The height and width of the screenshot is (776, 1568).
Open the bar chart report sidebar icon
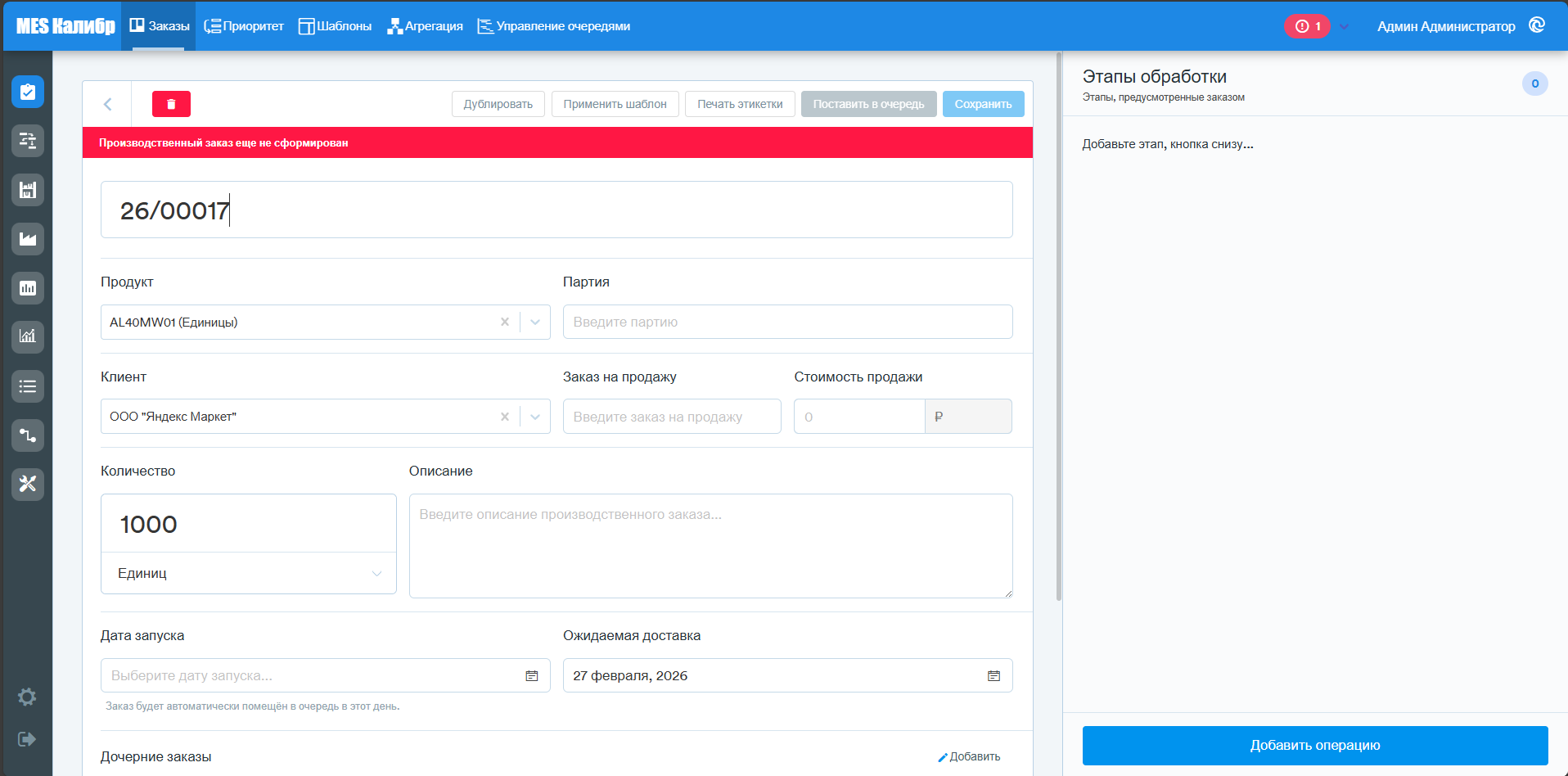coord(28,288)
